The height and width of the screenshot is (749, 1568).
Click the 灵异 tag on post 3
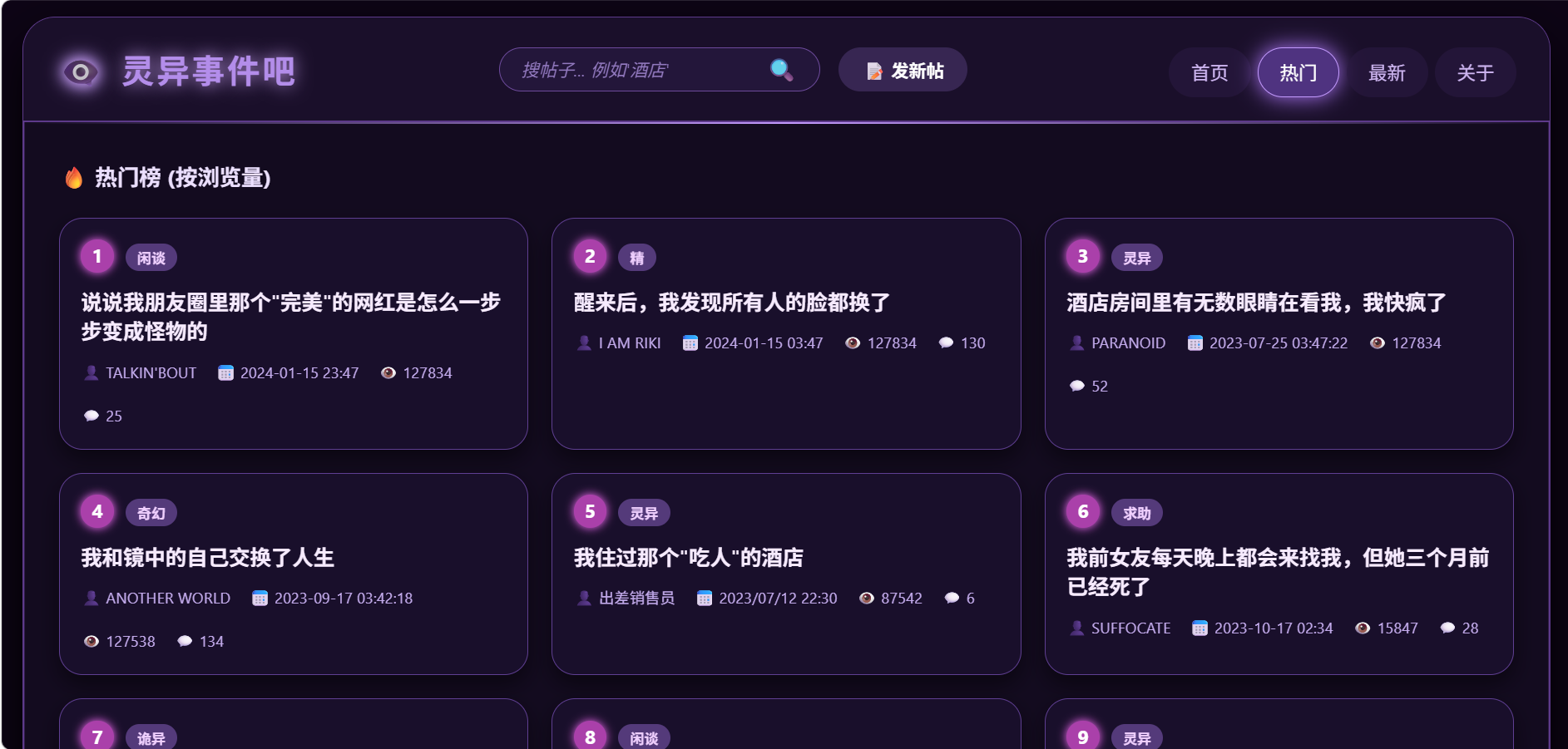pos(1137,258)
